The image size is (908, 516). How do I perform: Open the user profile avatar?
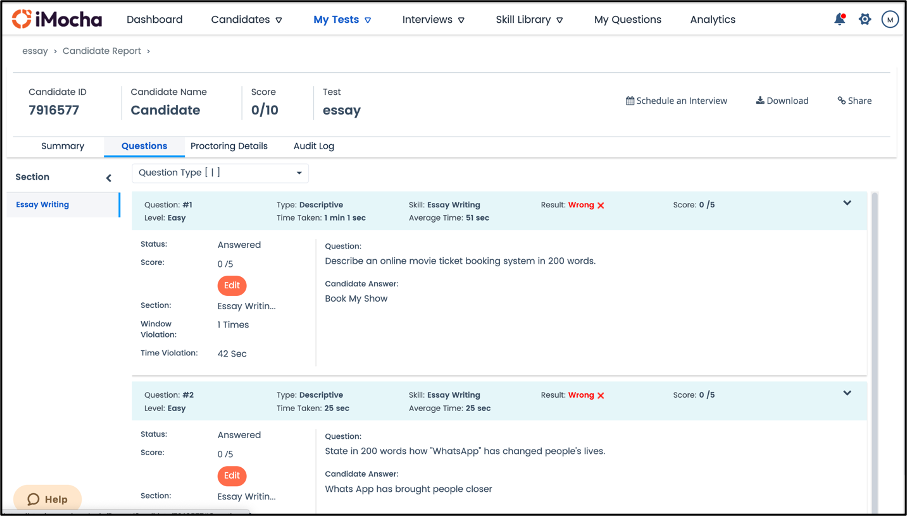[x=889, y=20]
